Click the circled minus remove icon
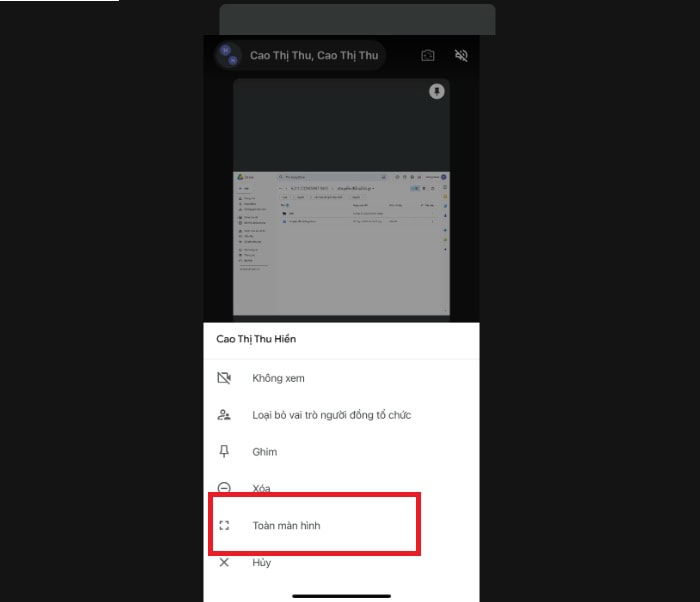Image resolution: width=700 pixels, height=602 pixels. point(224,489)
